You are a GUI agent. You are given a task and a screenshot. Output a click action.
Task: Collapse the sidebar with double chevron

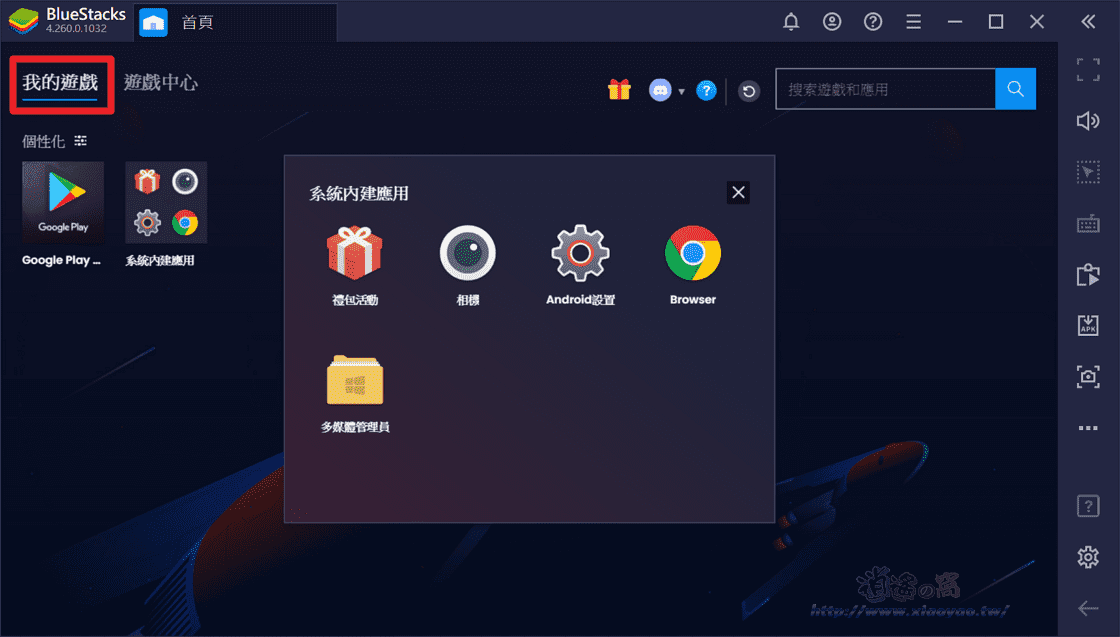[x=1088, y=22]
